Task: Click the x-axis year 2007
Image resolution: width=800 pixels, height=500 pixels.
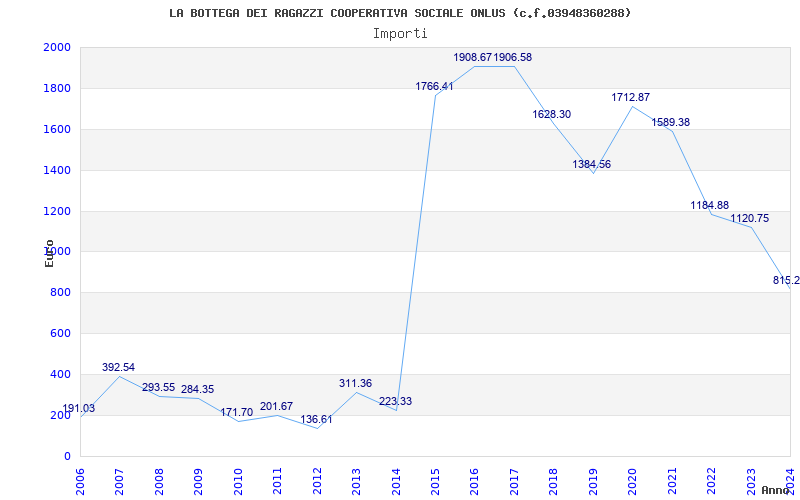Action: point(119,481)
